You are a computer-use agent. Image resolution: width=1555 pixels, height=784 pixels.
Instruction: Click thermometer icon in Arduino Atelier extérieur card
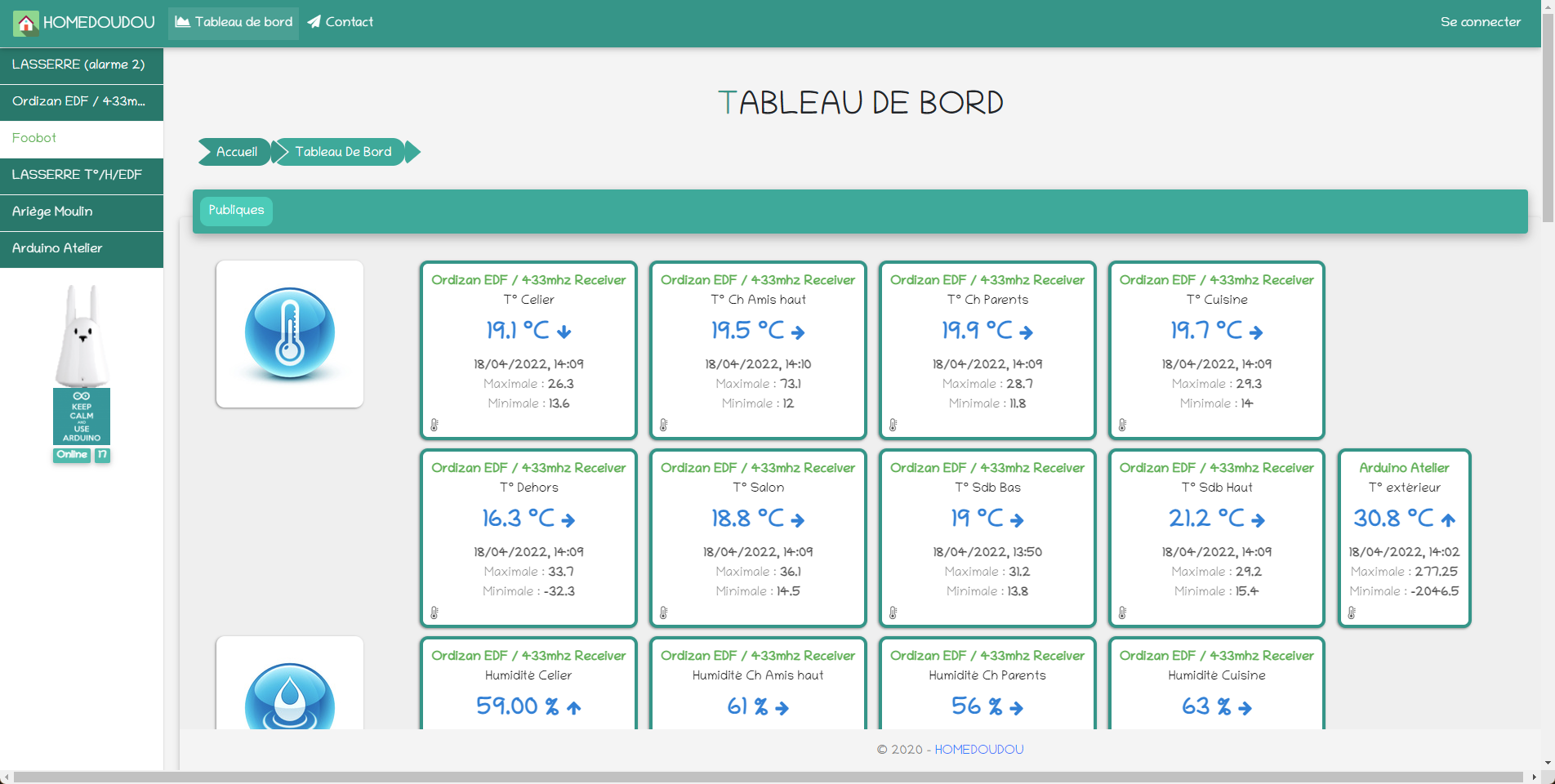pos(1352,612)
